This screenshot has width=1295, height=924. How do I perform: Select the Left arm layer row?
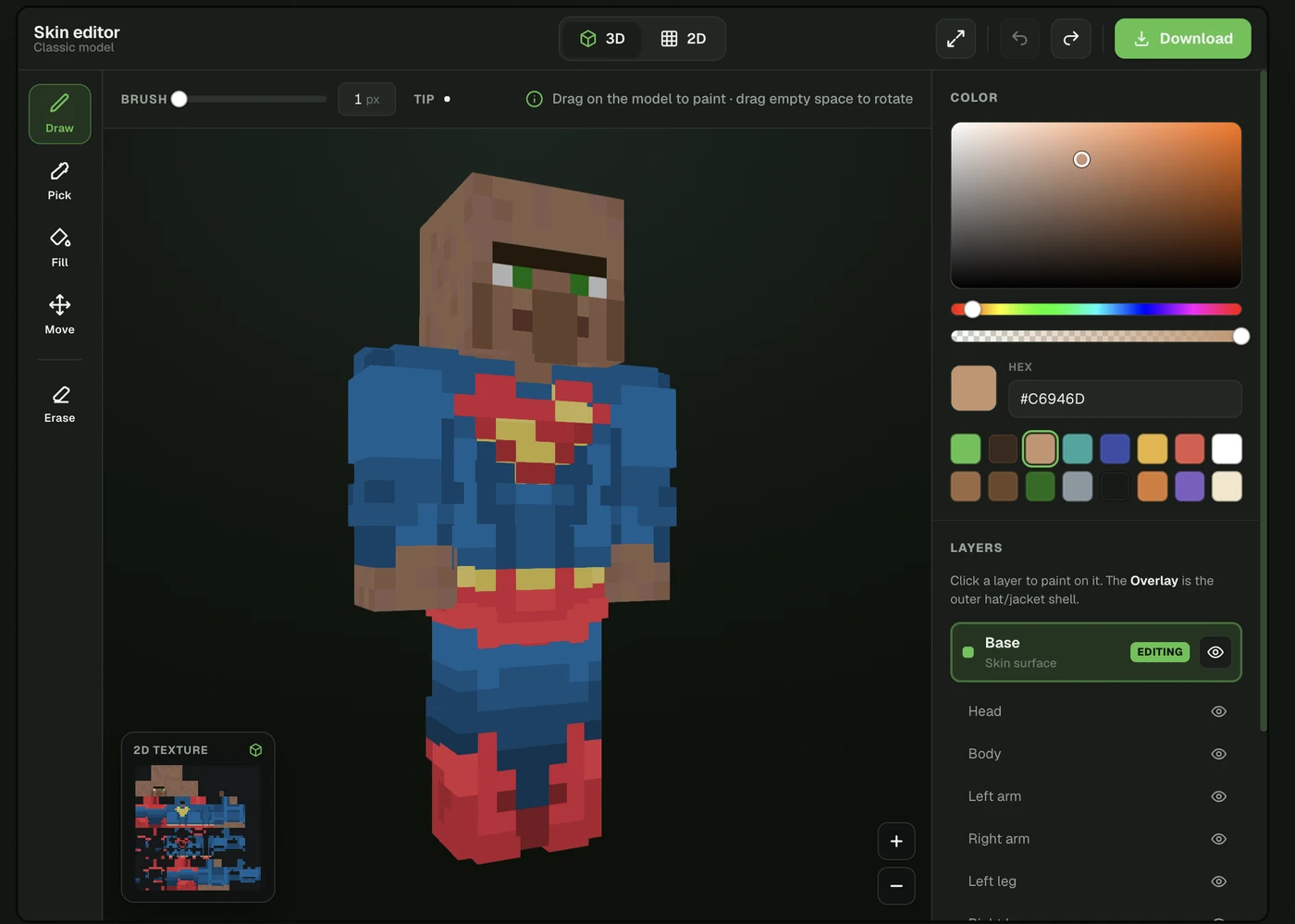(x=1096, y=796)
